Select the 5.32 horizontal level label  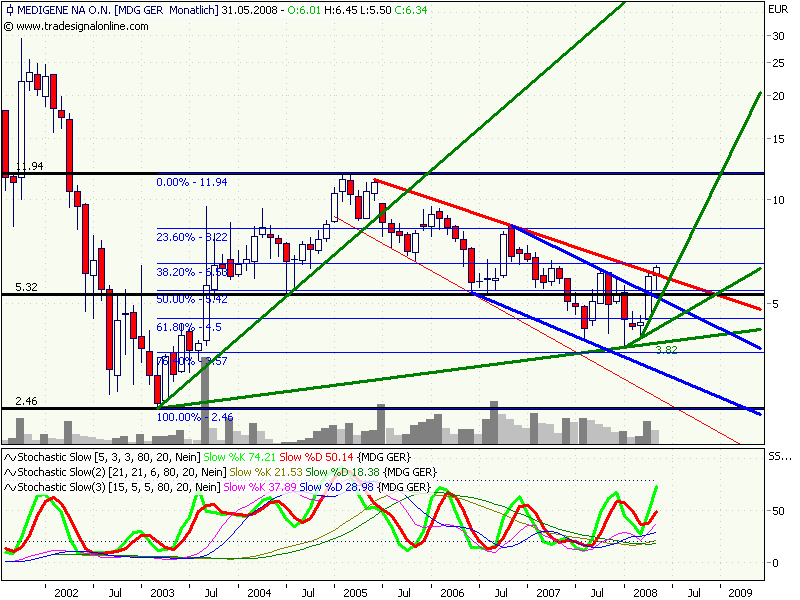[x=27, y=287]
